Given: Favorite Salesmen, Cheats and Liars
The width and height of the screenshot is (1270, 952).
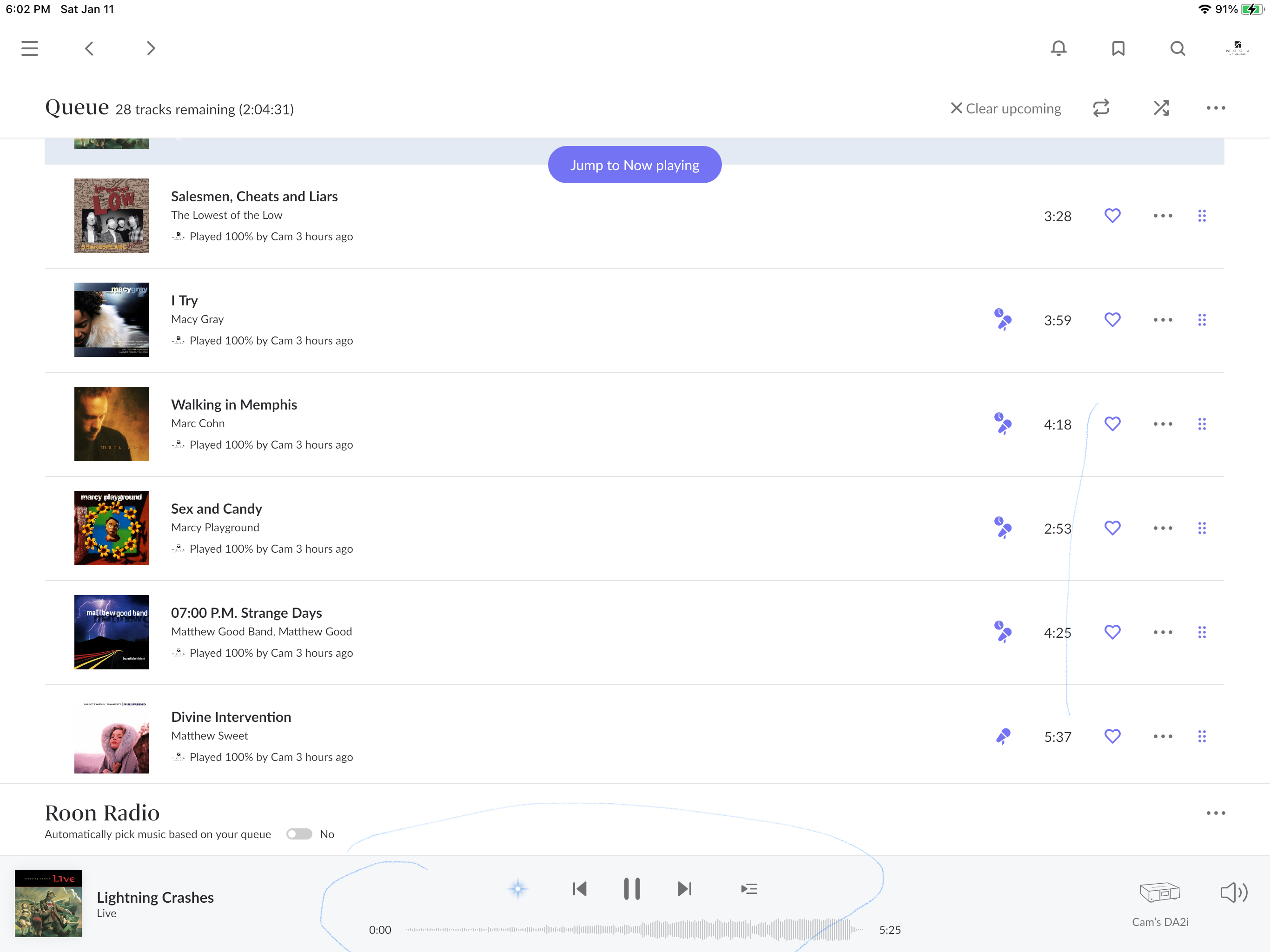Looking at the screenshot, I should coord(1112,216).
